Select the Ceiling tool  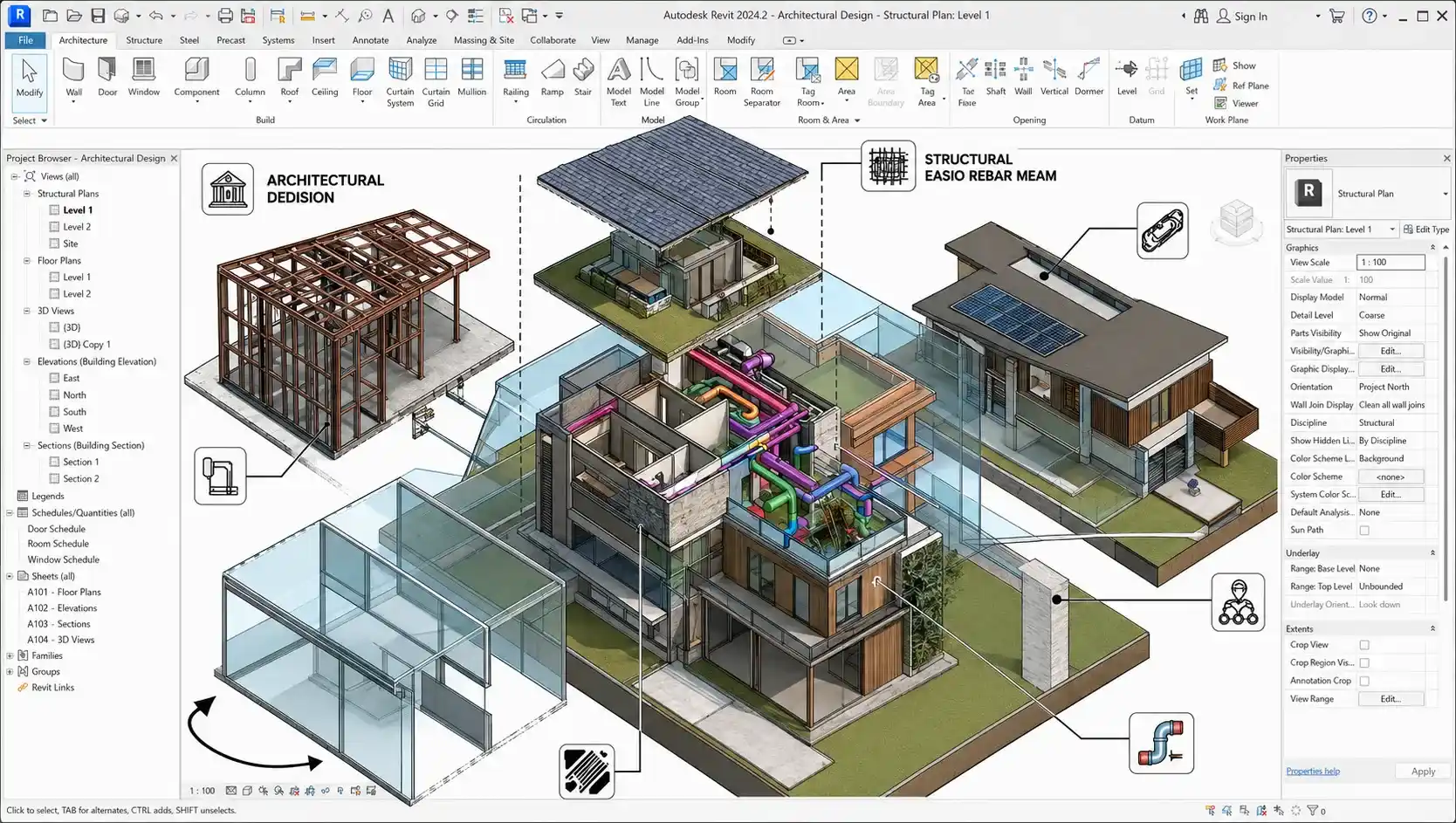325,78
